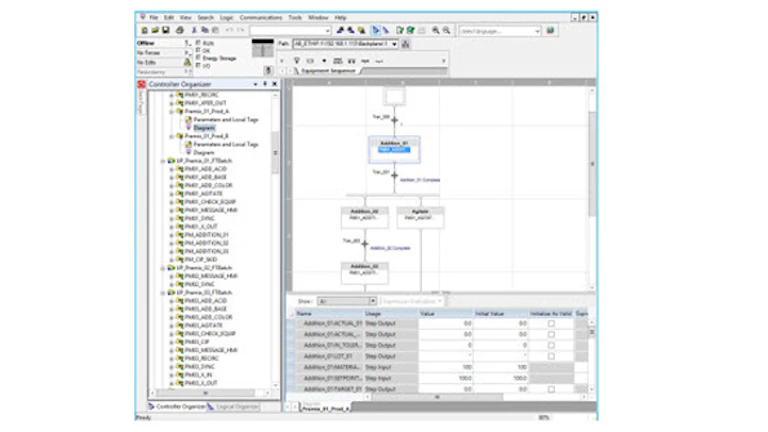Screen dimensions: 768x432
Task: Click the Zoom In magnifier icon
Action: tap(435, 30)
